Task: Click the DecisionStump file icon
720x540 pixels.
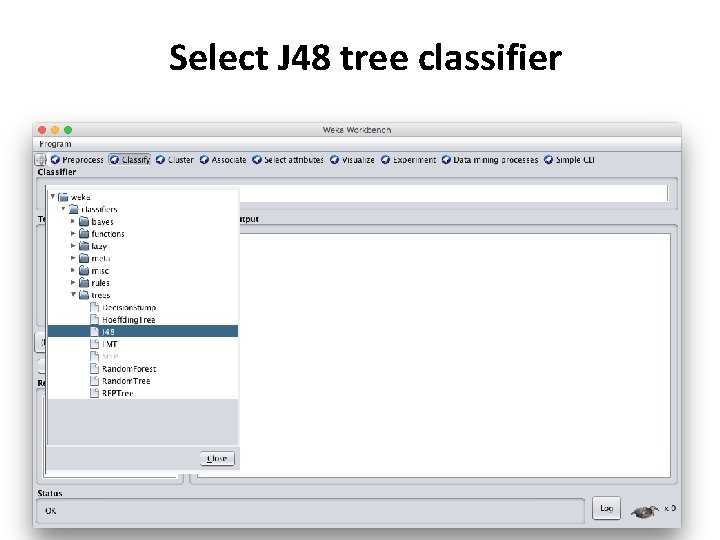Action: (95, 307)
